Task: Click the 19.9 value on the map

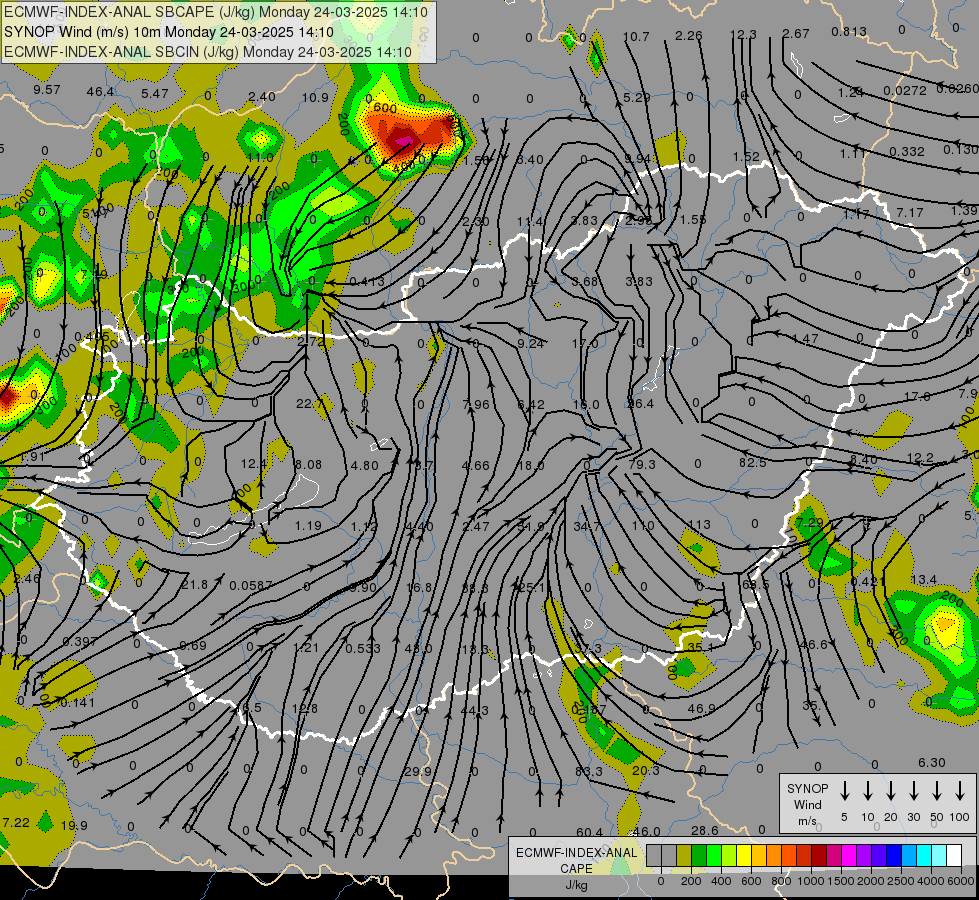Action: (x=74, y=826)
